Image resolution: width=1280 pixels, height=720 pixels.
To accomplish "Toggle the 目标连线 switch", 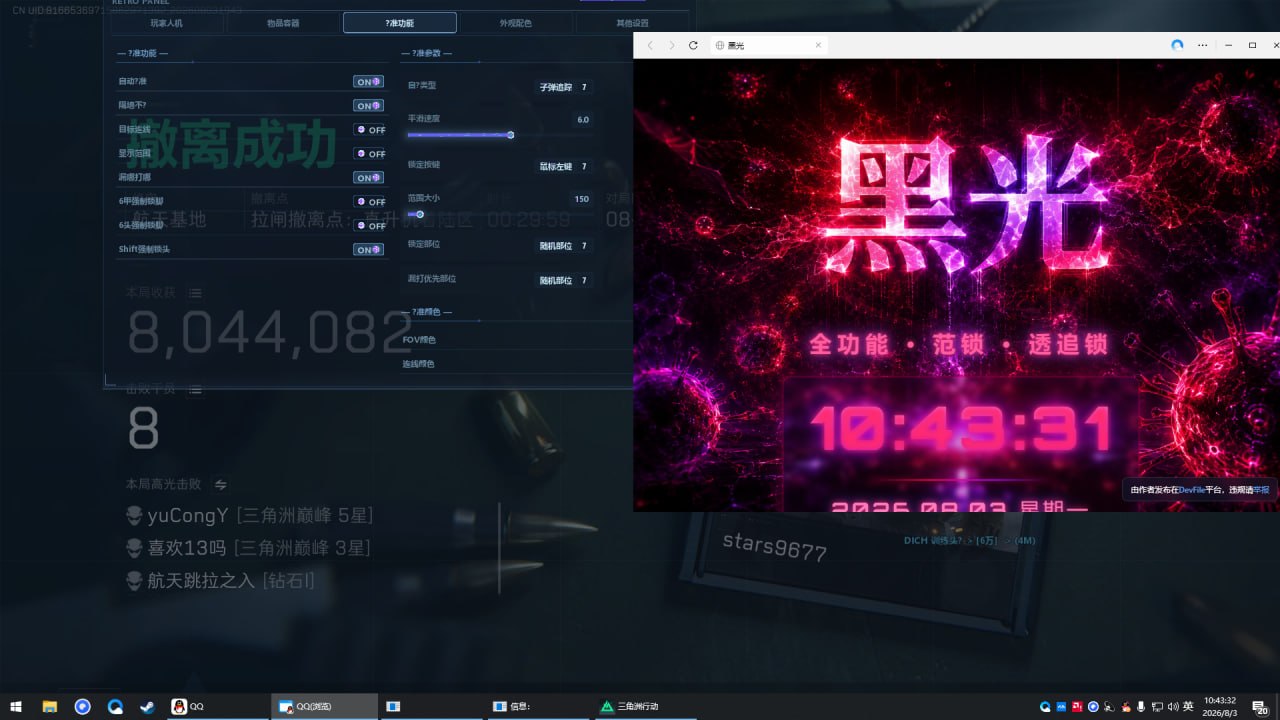I will coord(370,130).
